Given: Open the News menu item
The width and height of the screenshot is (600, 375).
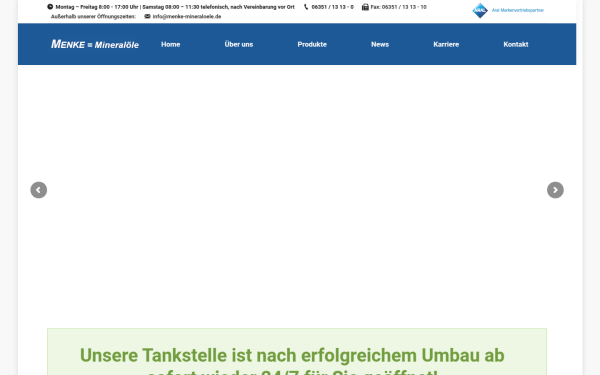Looking at the screenshot, I should pos(380,44).
